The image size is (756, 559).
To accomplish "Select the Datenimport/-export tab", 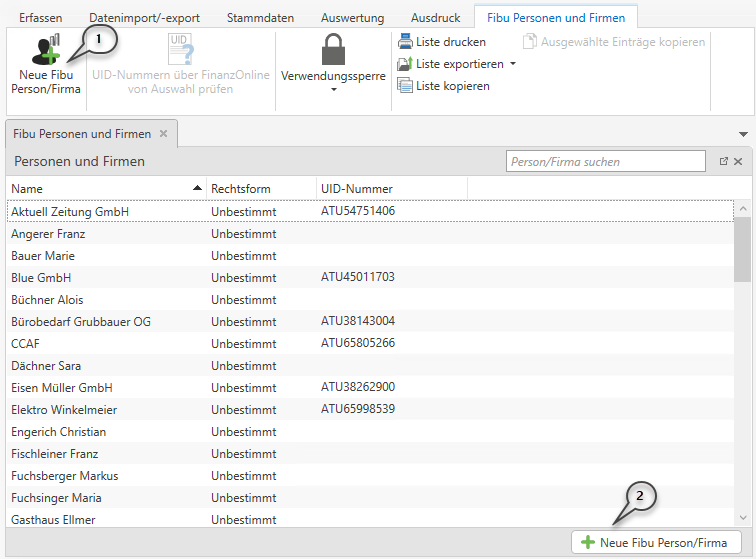I will 144,18.
